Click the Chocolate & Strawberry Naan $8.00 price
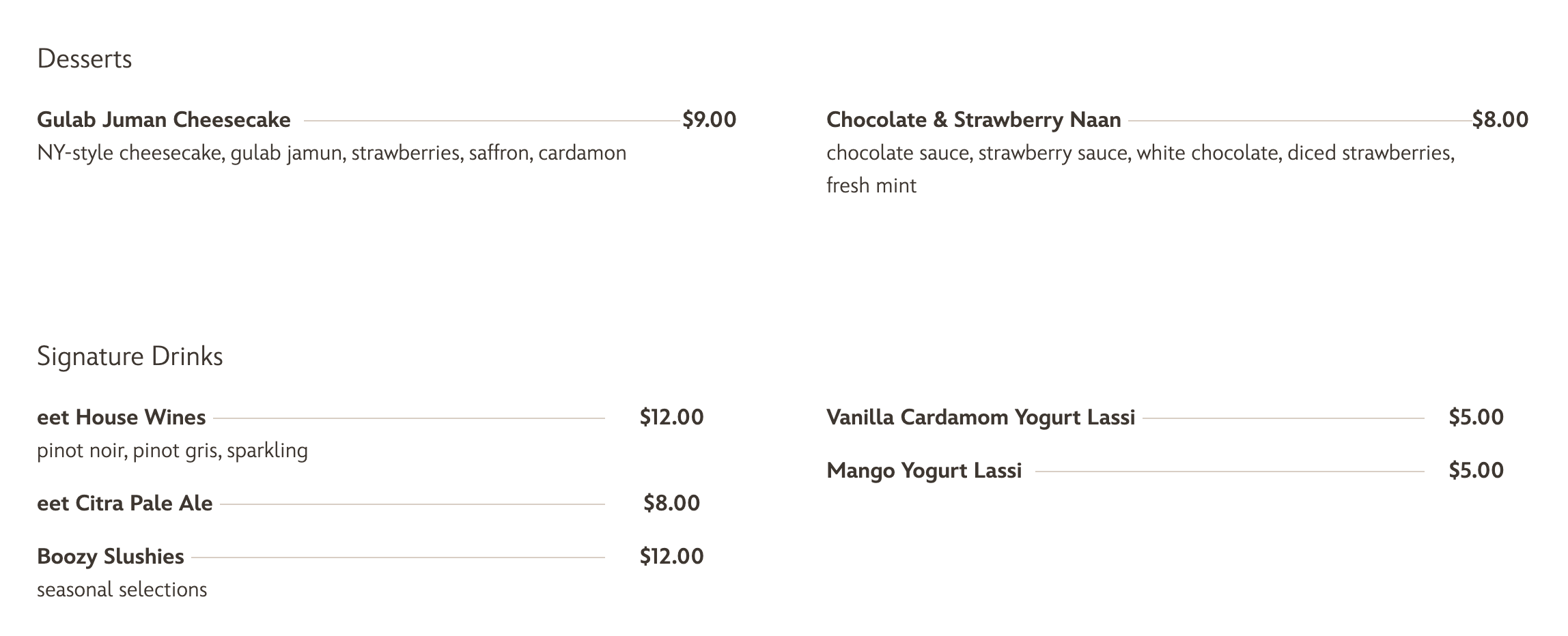 pyautogui.click(x=1500, y=120)
